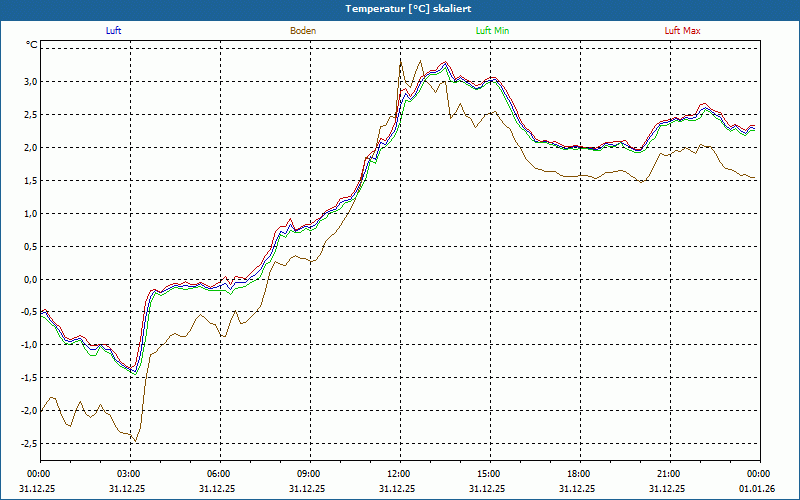The height and width of the screenshot is (500, 800).
Task: Click the chart title 'Temperatur [°C] skaliert'
Action: click(x=408, y=9)
